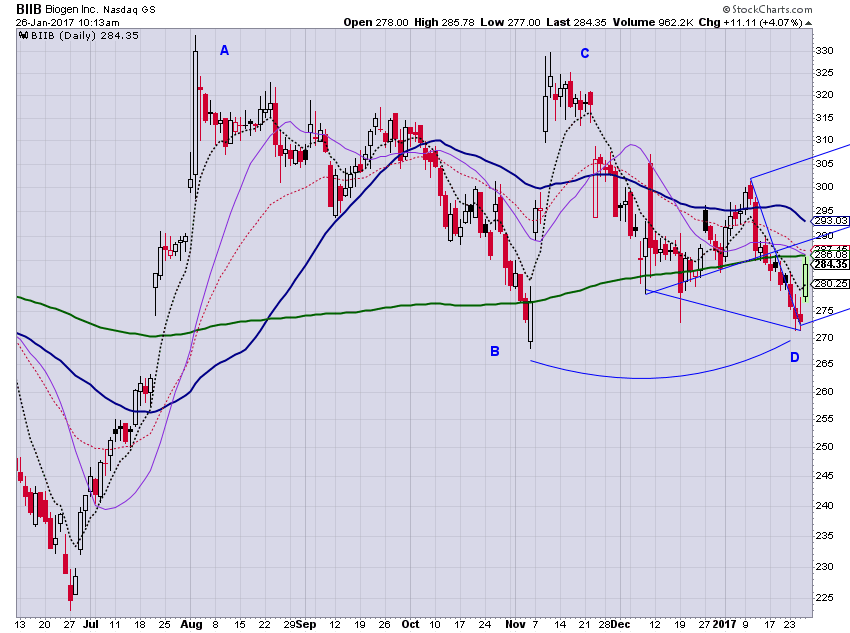Click the 315 price axis label
Image resolution: width=850 pixels, height=633 pixels.
(x=825, y=118)
